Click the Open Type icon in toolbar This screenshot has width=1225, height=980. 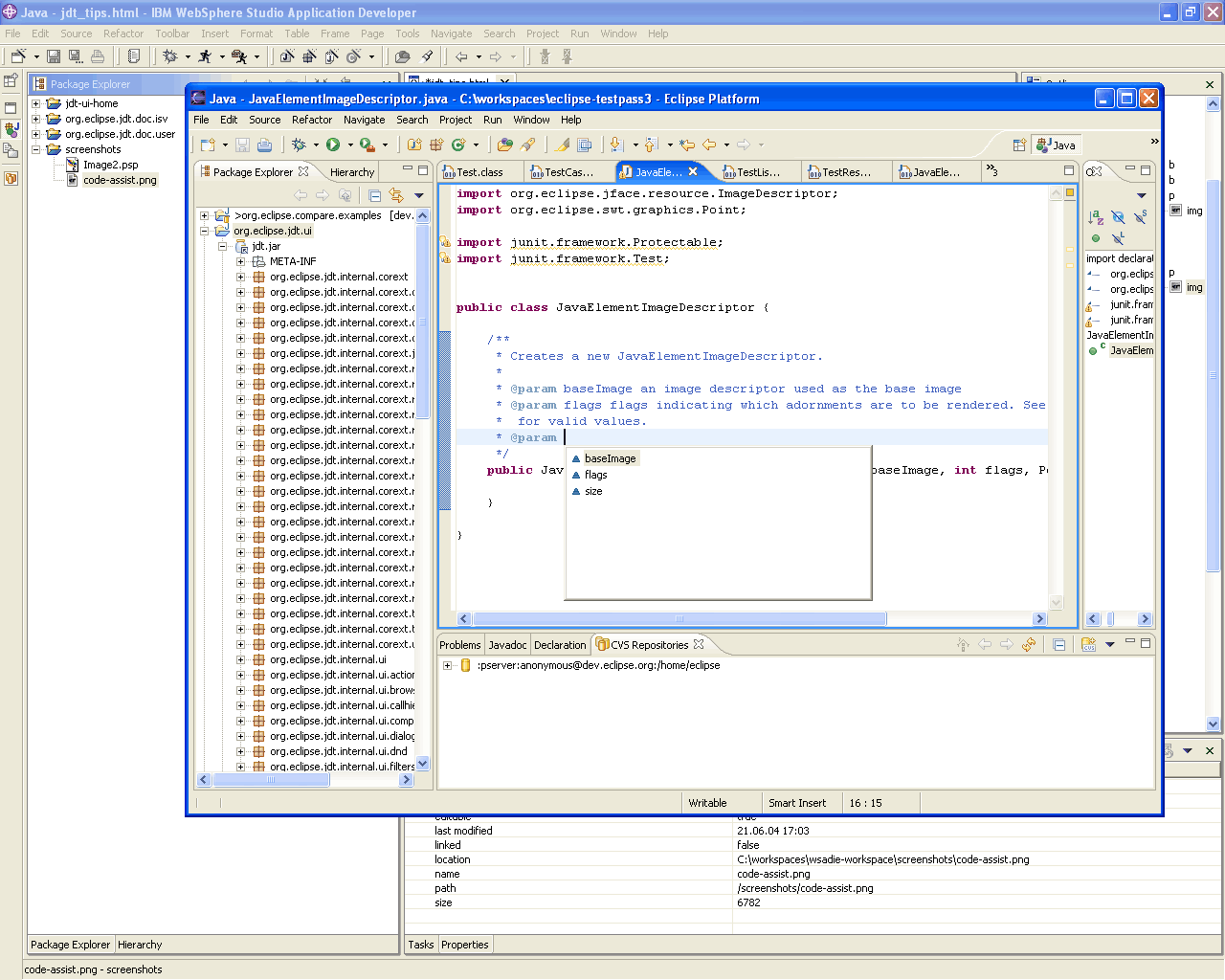tap(505, 145)
